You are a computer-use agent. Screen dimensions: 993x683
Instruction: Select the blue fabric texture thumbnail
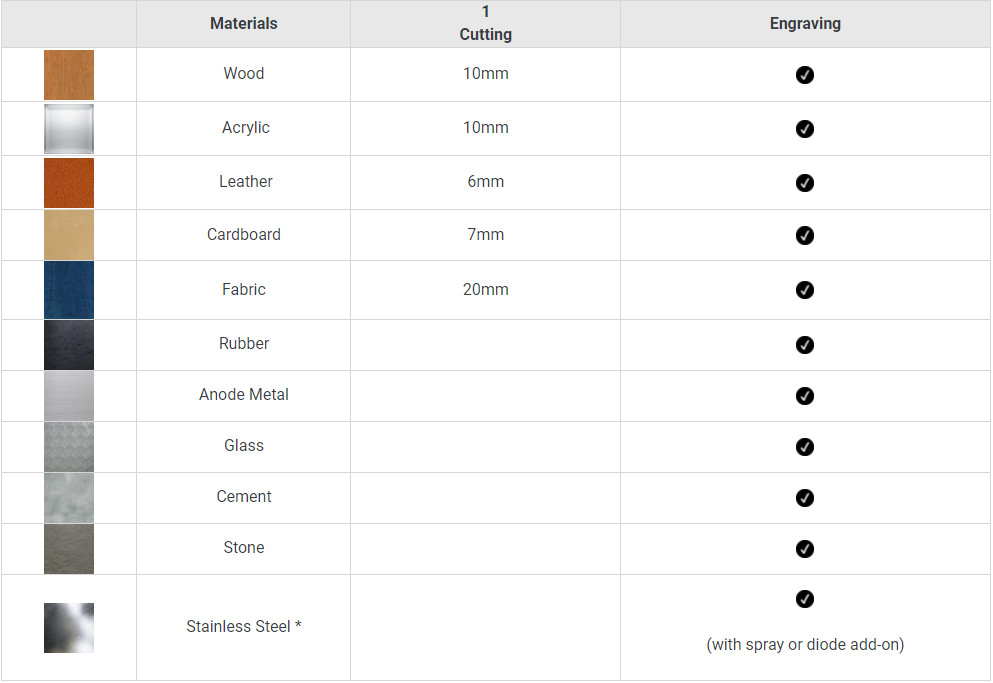69,290
